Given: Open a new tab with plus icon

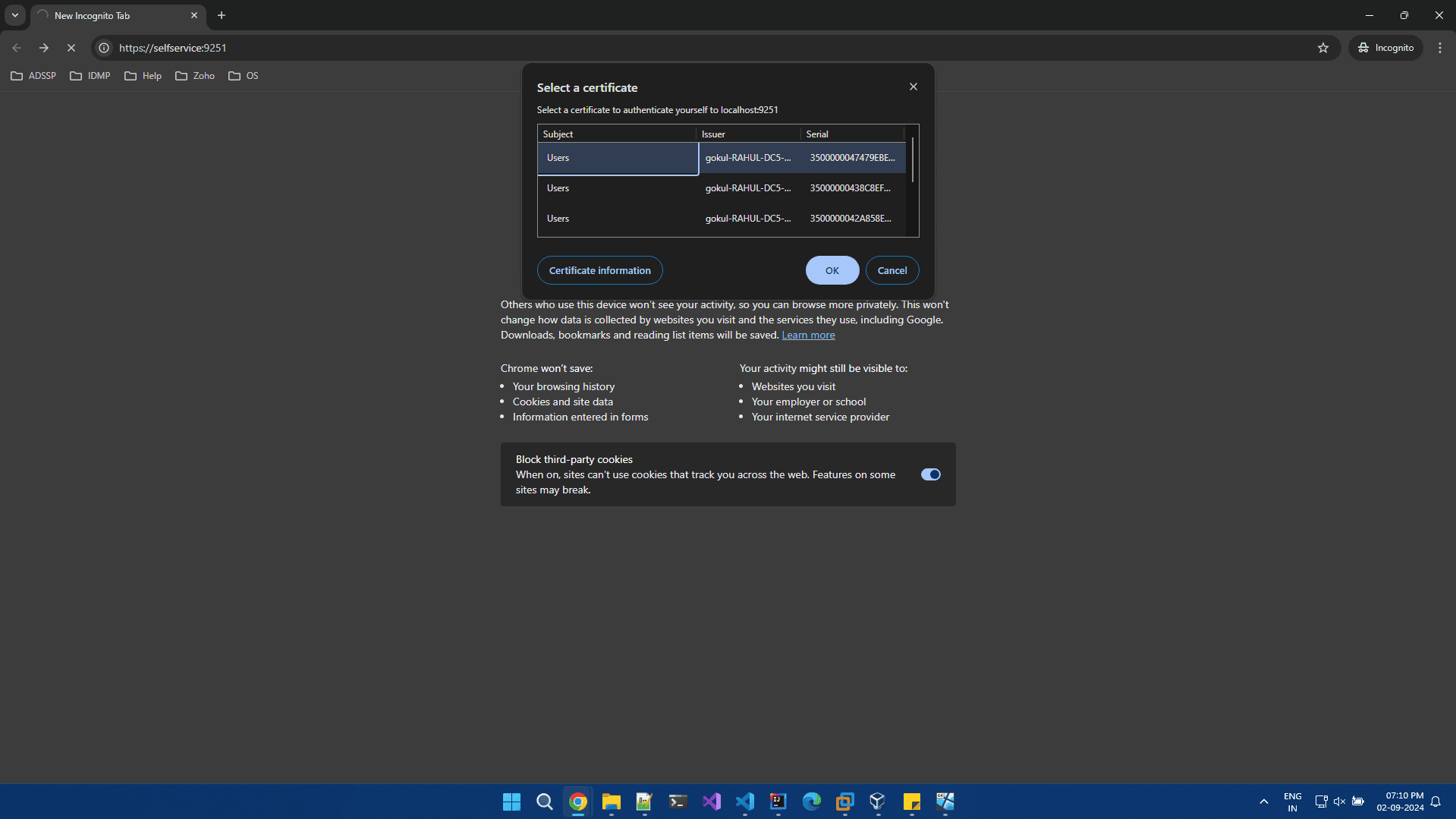Looking at the screenshot, I should tap(222, 15).
